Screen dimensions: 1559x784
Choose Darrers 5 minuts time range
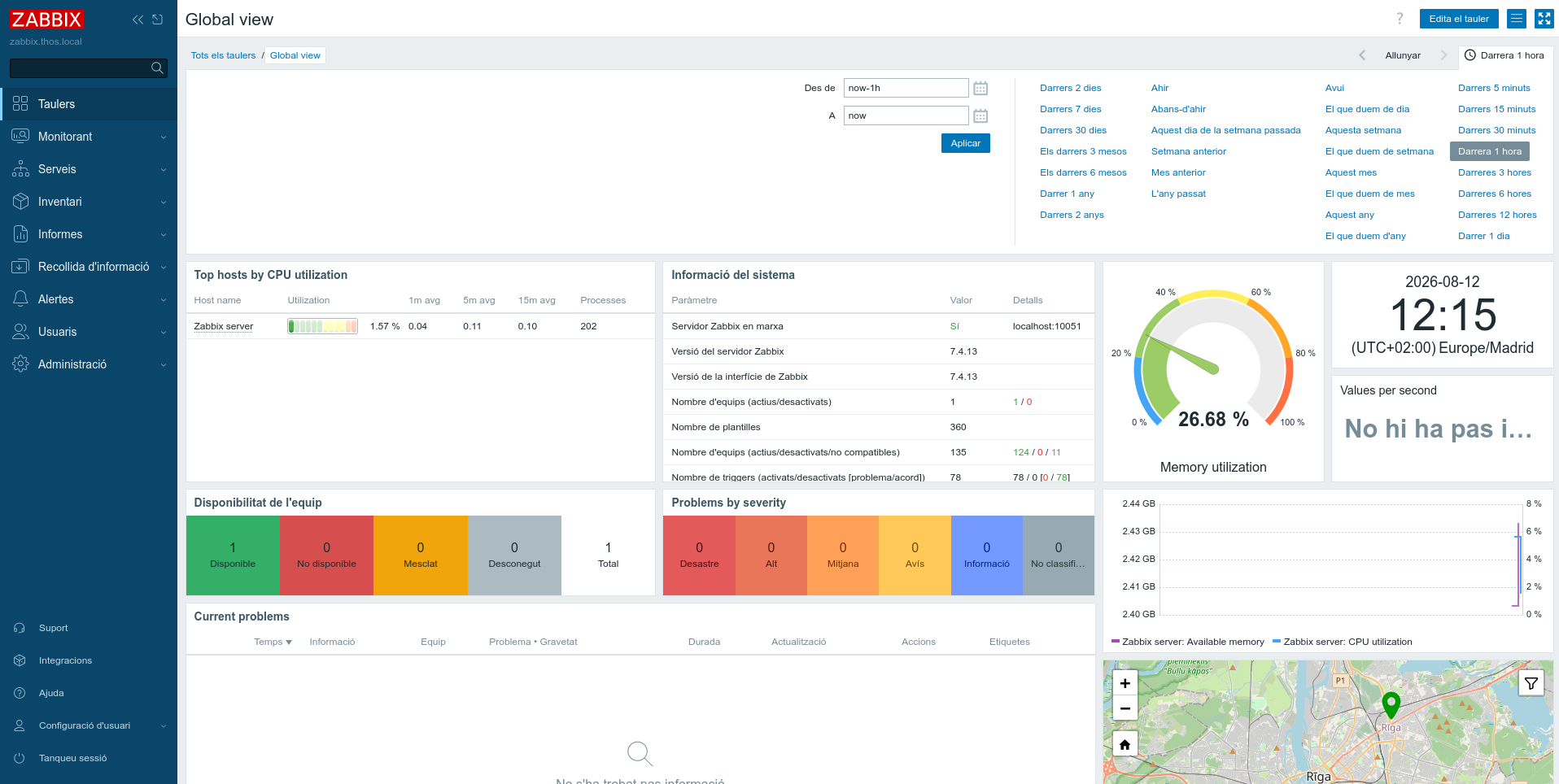coord(1494,88)
